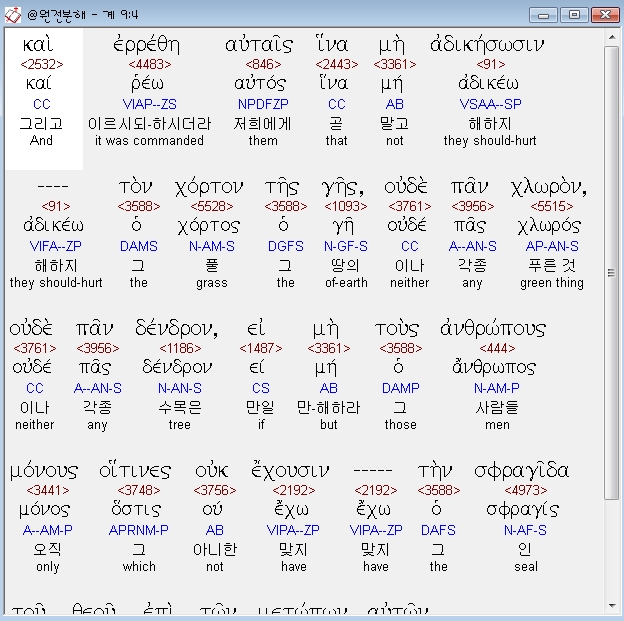
Task: Select the Greek word ἐρρέθη
Action: click(x=146, y=45)
